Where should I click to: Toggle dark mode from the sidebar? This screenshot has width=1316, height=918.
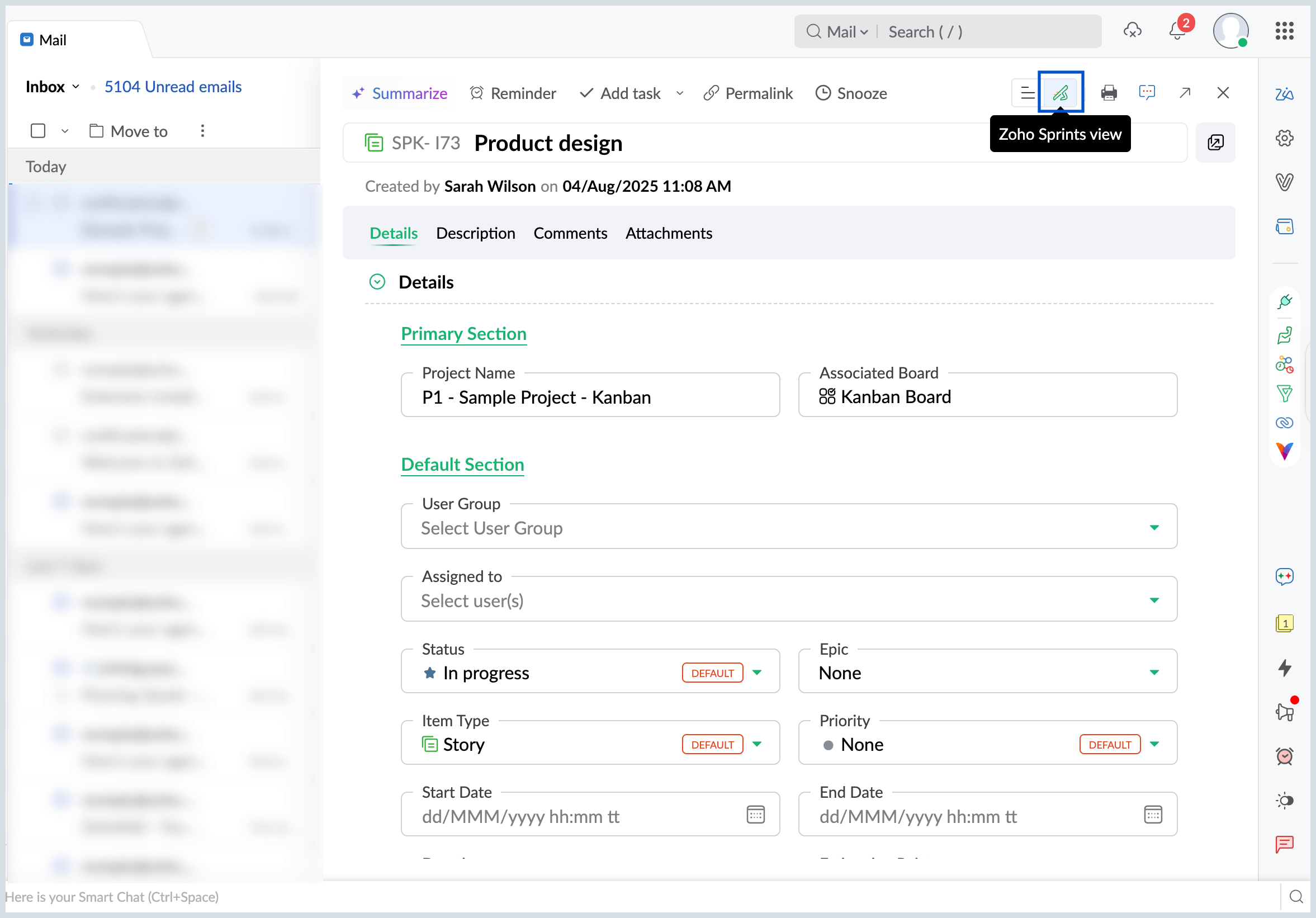point(1285,801)
